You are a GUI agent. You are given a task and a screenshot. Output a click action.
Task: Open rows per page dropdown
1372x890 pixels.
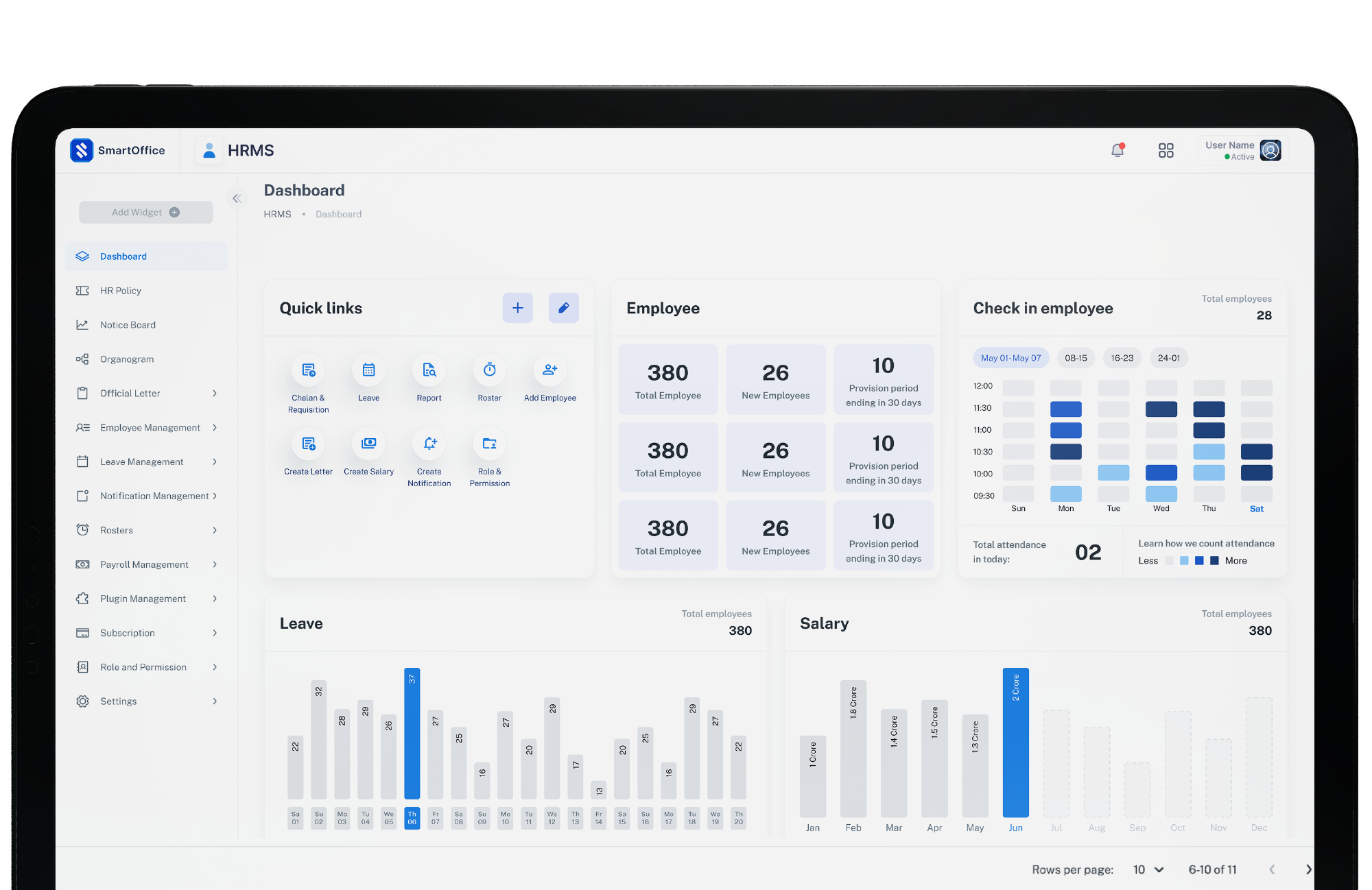(1148, 869)
